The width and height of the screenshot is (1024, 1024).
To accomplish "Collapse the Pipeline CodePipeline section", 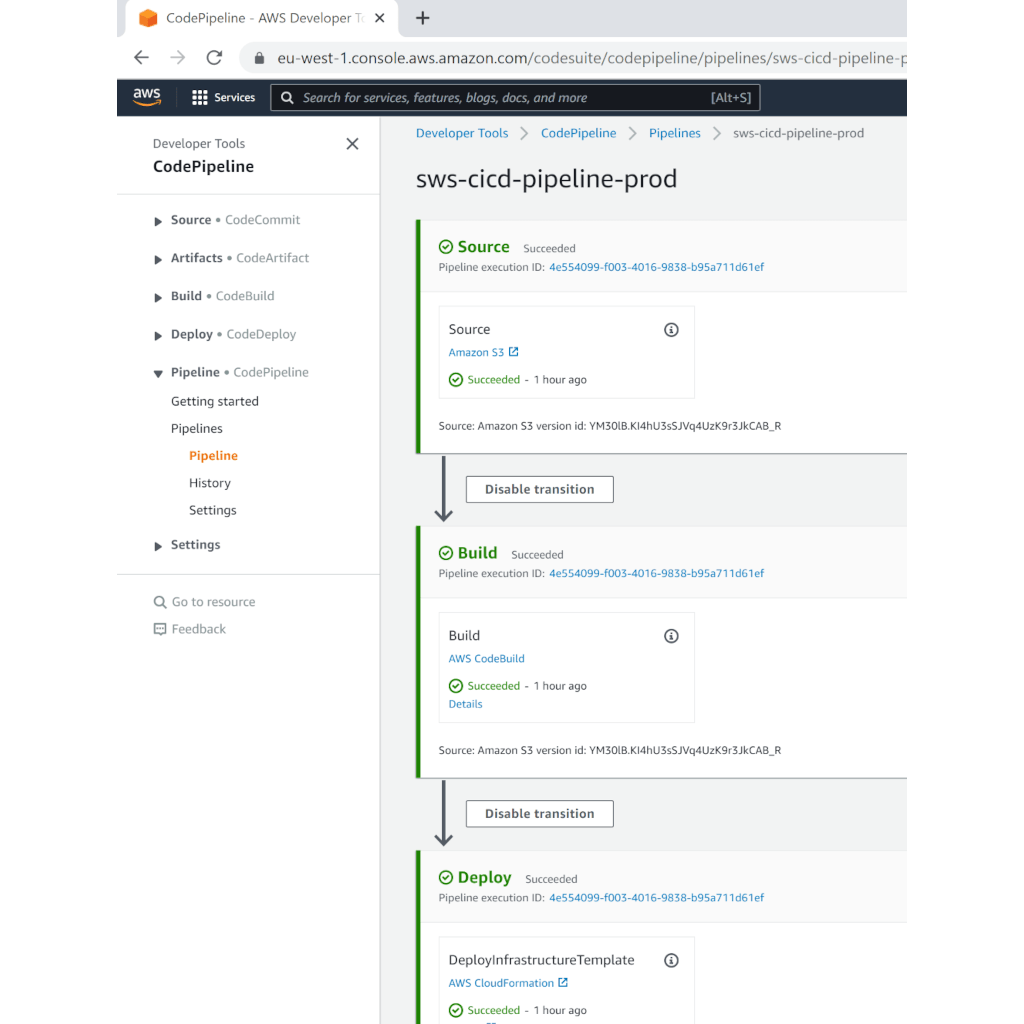I will tap(158, 373).
